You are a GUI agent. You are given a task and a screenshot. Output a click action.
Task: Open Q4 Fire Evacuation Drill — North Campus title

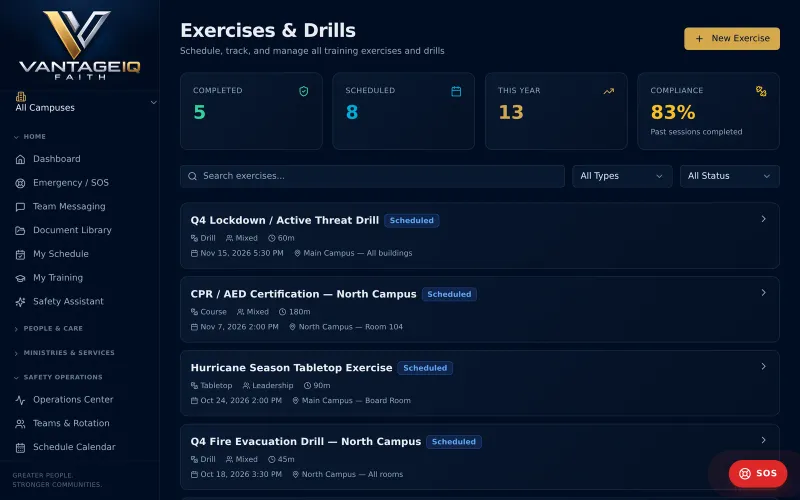click(306, 442)
